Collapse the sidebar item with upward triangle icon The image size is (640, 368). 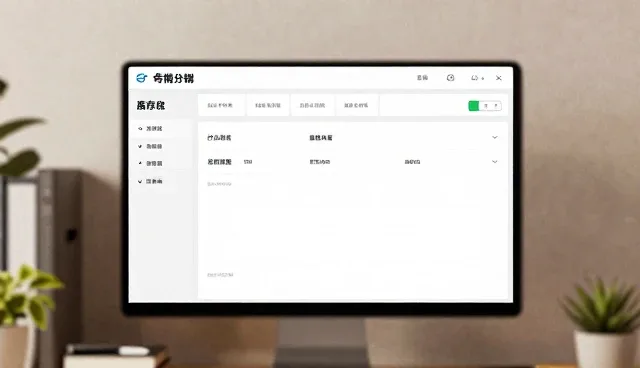(x=140, y=163)
